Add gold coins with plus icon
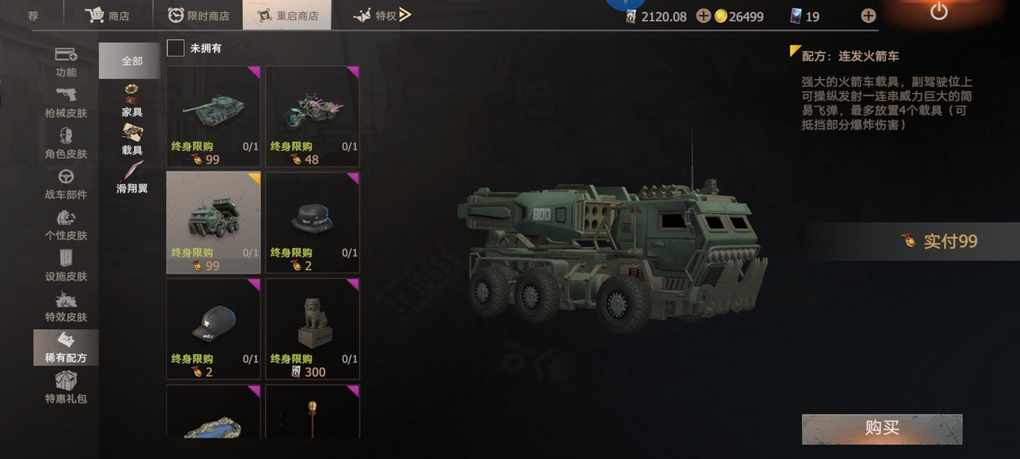The width and height of the screenshot is (1020, 459). coord(703,16)
